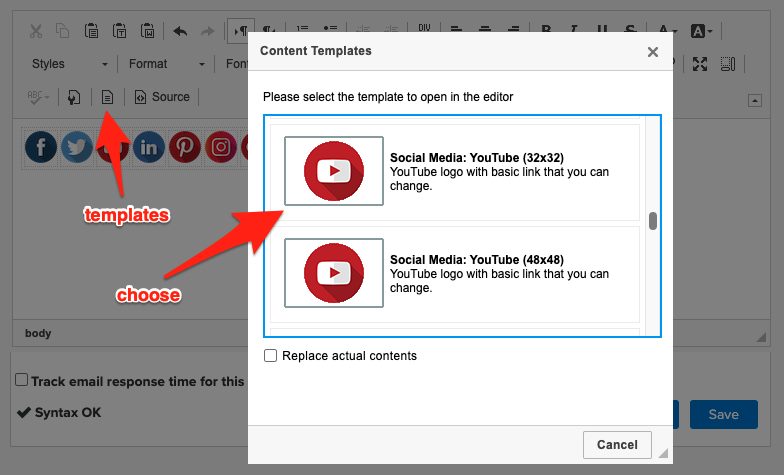Open the Styles dropdown
784x475 pixels.
coord(68,64)
